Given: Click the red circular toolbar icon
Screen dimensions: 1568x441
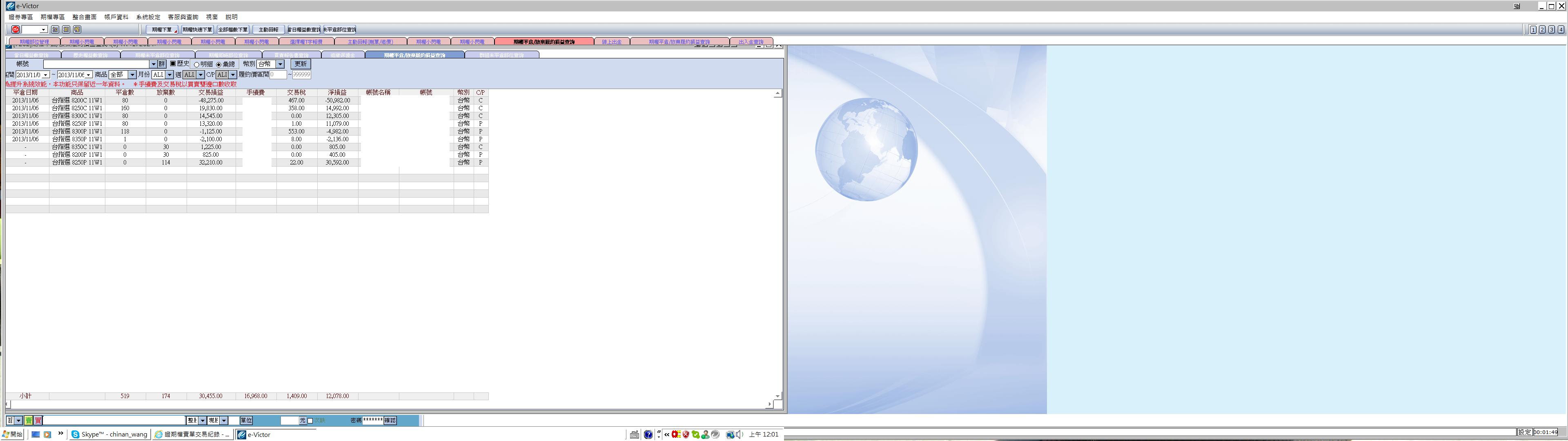Looking at the screenshot, I should (16, 29).
